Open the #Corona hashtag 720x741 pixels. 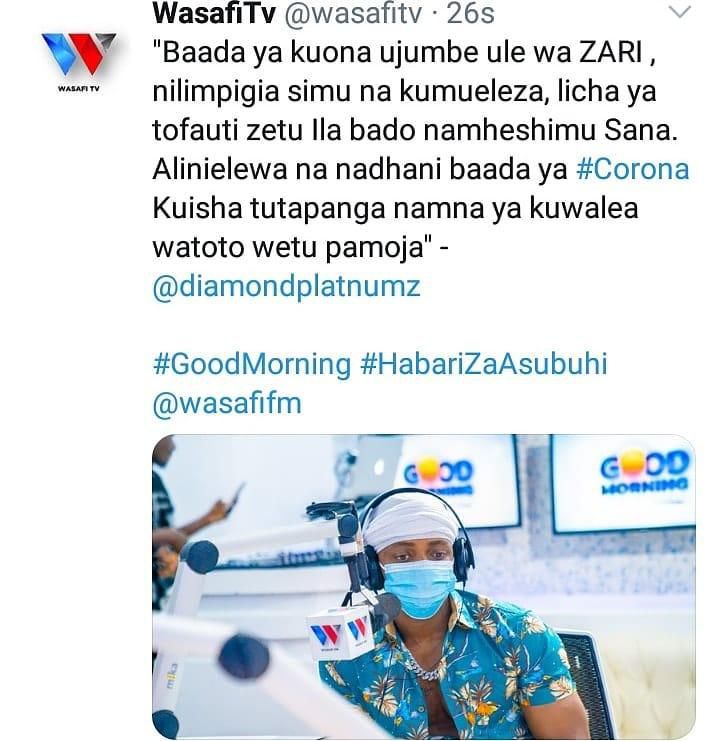(633, 169)
